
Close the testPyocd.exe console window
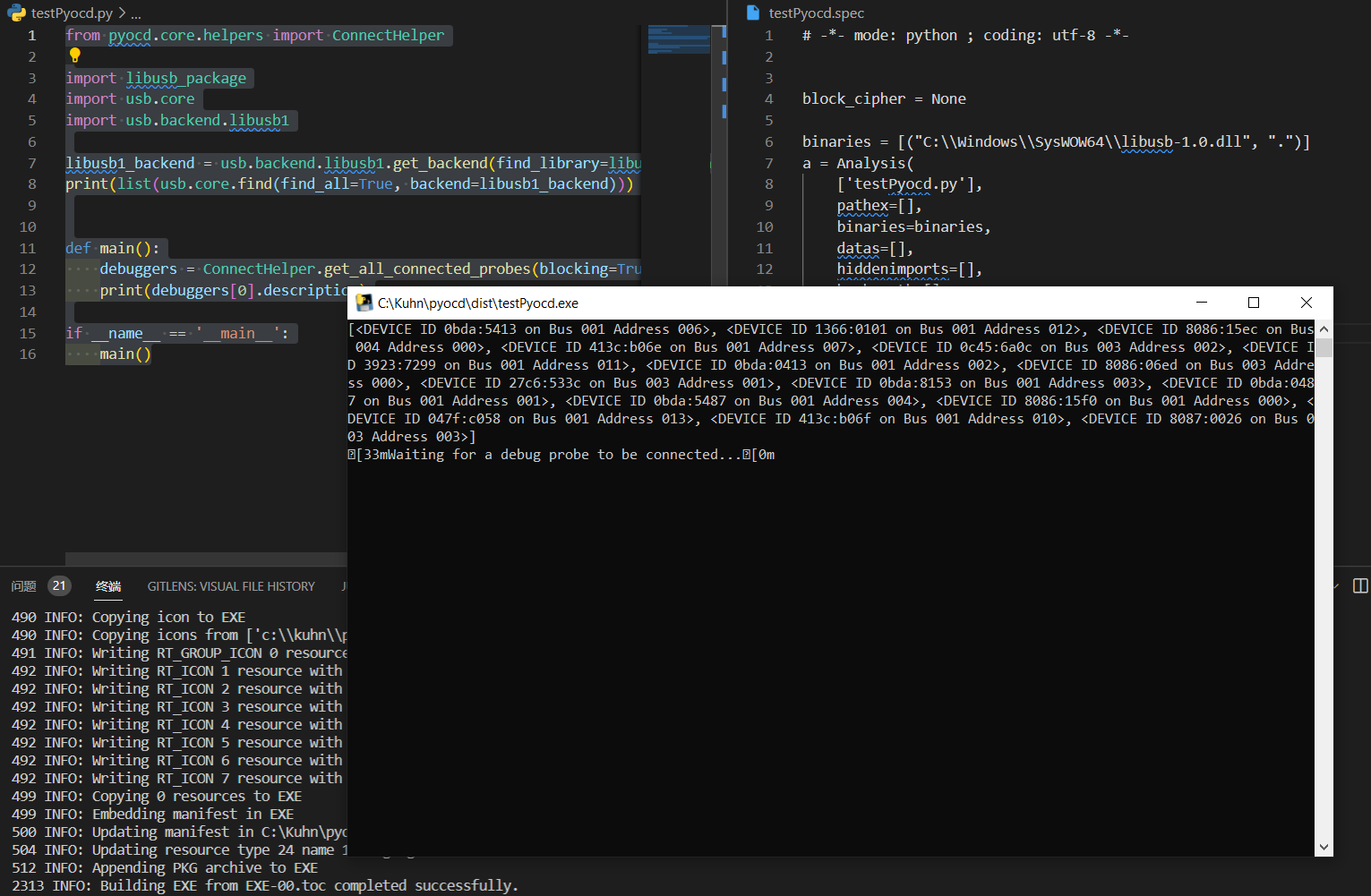tap(1307, 303)
